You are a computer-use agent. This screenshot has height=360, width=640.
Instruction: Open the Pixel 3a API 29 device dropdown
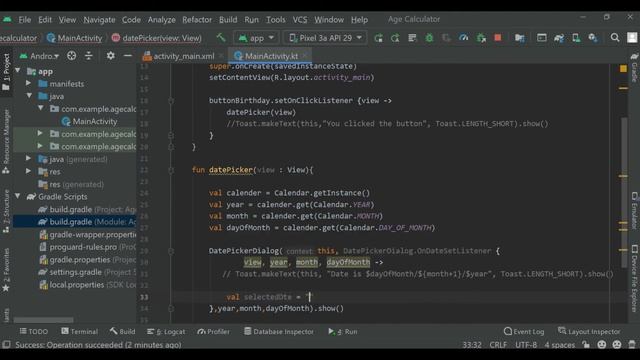325,38
